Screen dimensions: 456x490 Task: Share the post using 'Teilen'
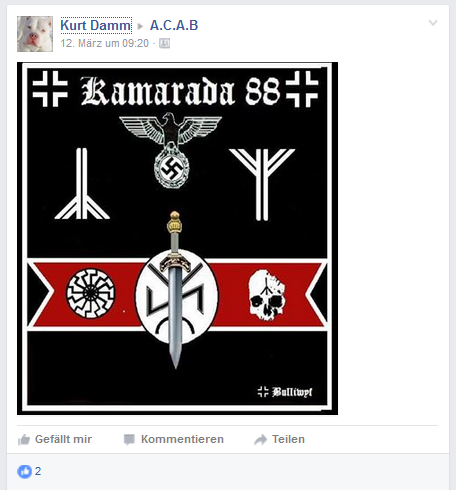click(279, 439)
